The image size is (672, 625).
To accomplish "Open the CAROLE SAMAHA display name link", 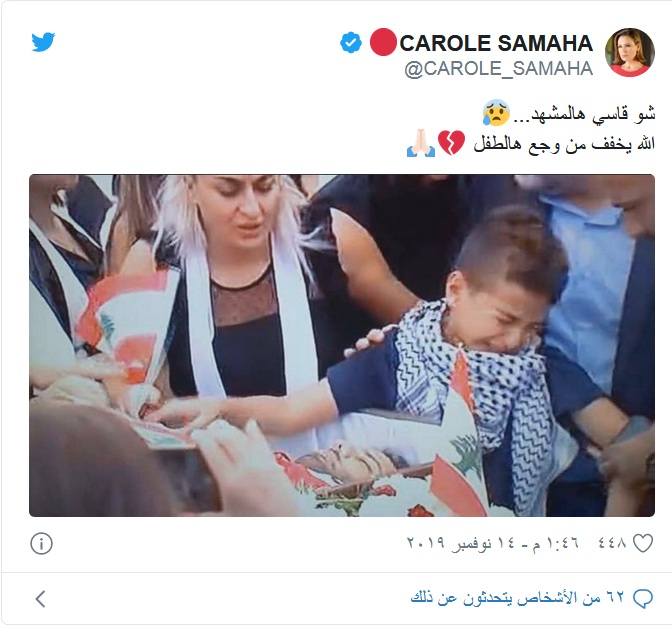I will point(496,43).
